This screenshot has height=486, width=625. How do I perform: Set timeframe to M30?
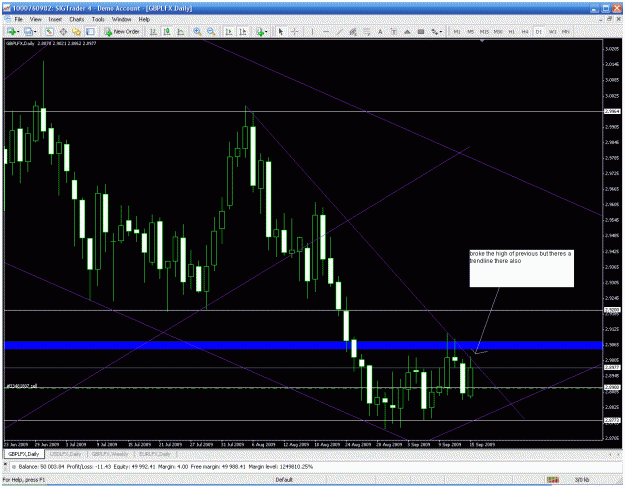coord(498,32)
